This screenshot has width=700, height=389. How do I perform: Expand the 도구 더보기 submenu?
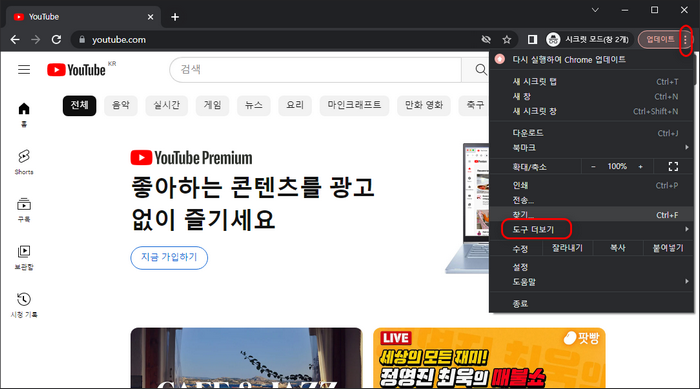click(x=592, y=230)
